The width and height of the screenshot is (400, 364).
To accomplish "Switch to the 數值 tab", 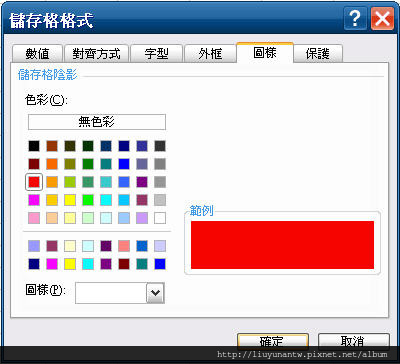I will click(37, 53).
